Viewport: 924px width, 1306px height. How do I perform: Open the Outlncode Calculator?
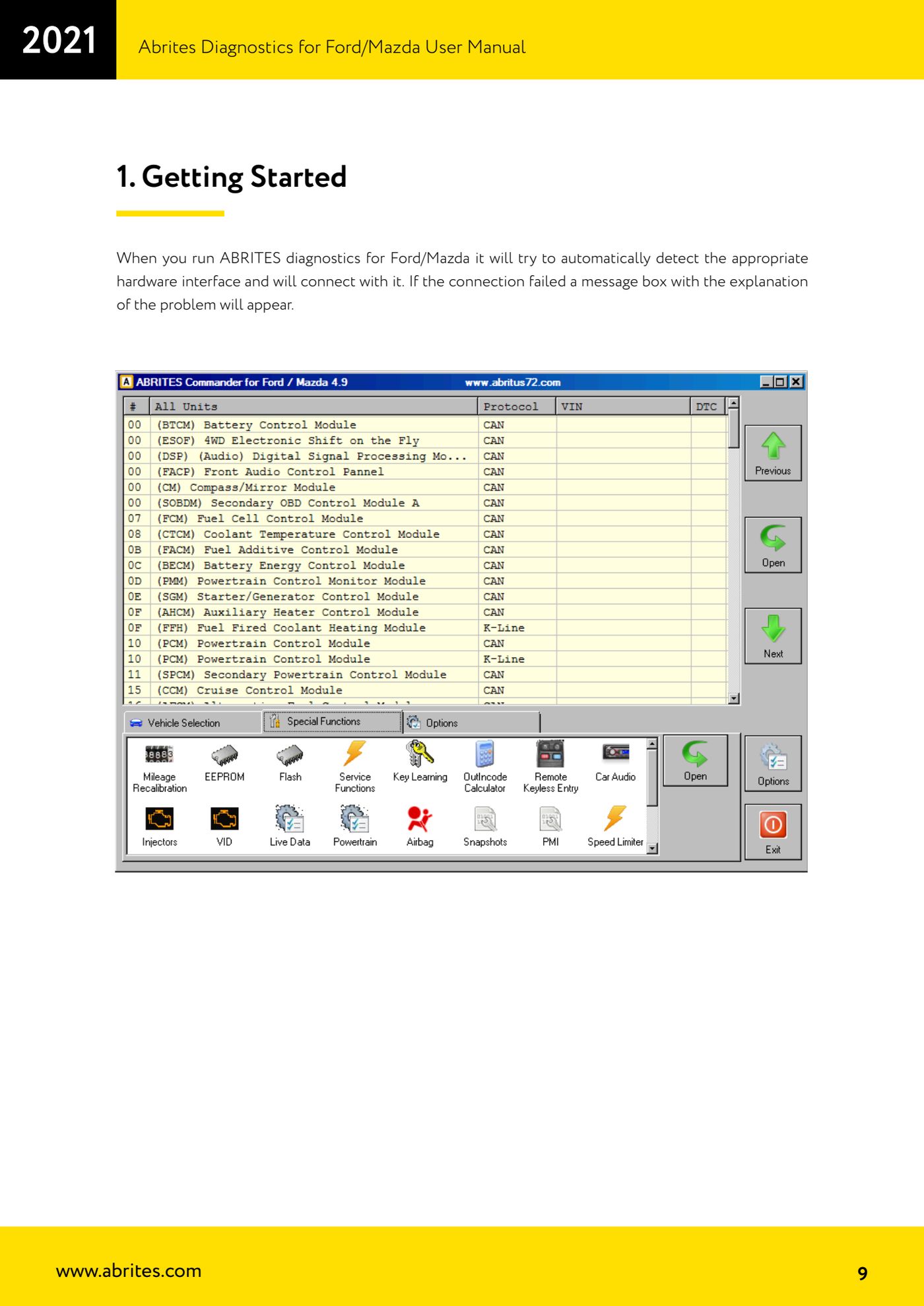click(485, 767)
